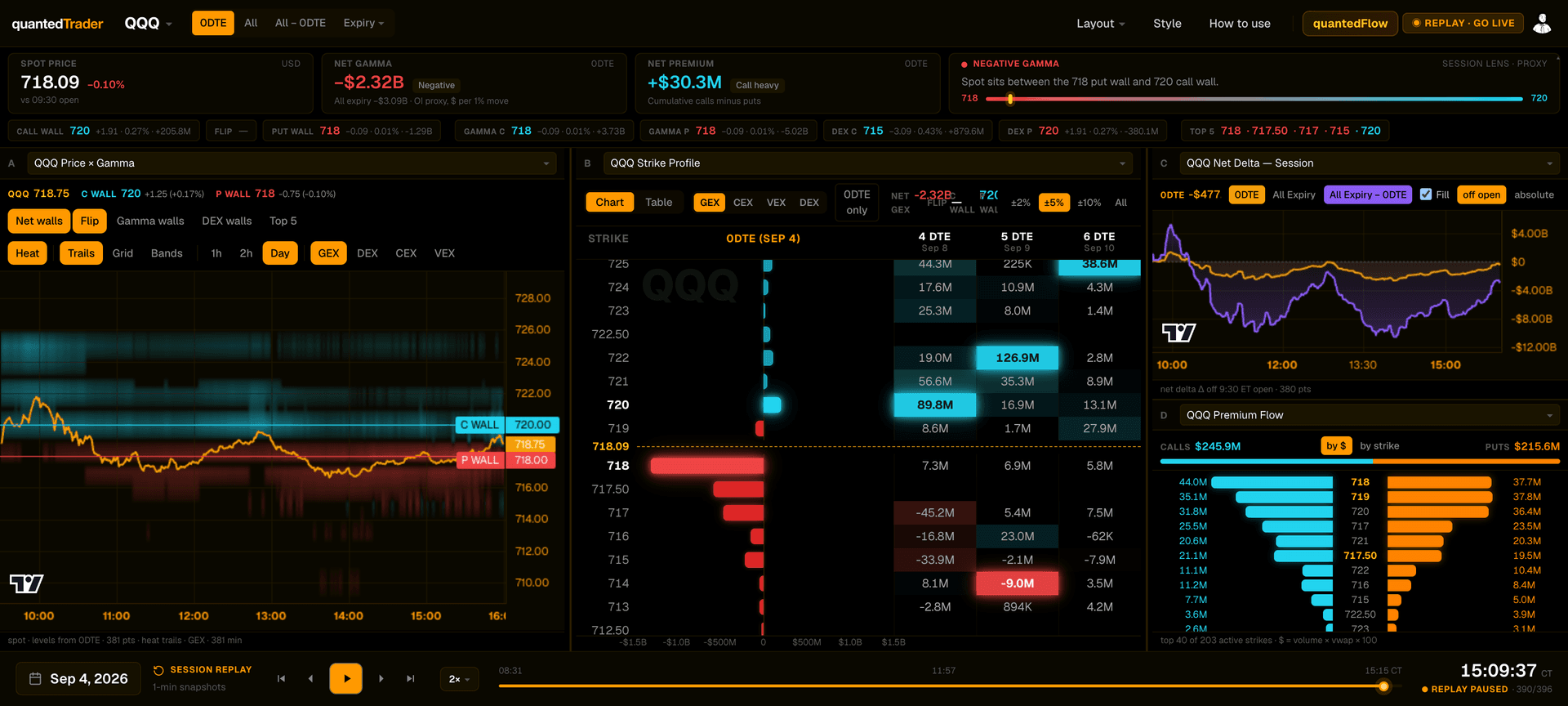Viewport: 1568px width, 706px height.
Task: Click the spot marker on gamma range bar
Action: tap(1010, 99)
